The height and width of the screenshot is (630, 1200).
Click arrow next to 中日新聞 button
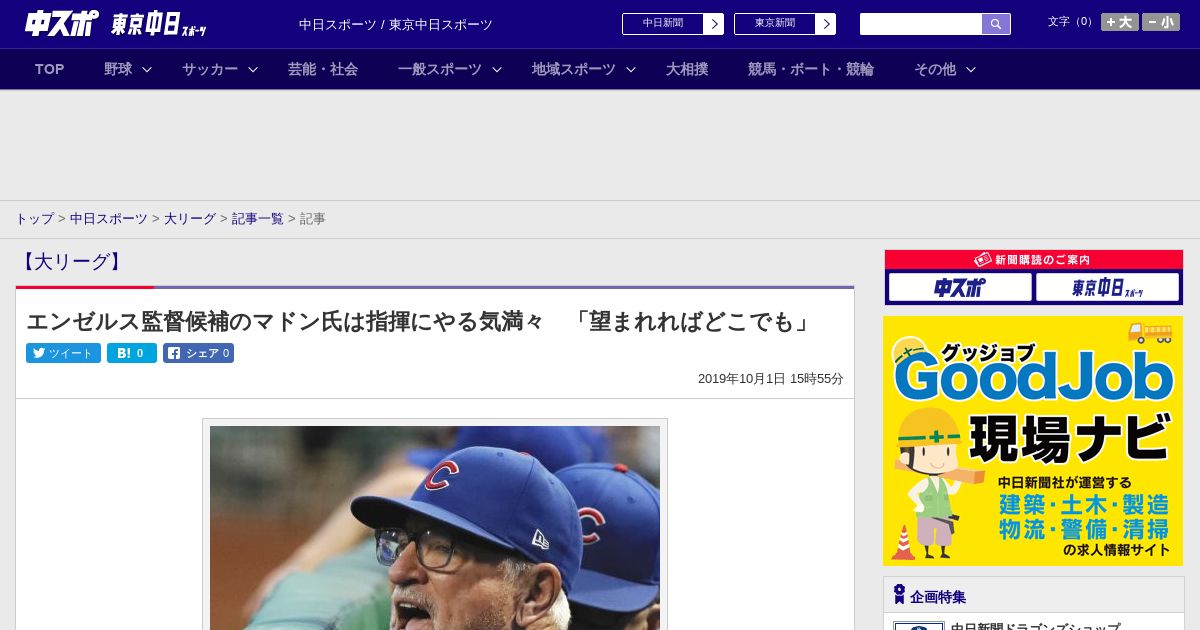714,23
